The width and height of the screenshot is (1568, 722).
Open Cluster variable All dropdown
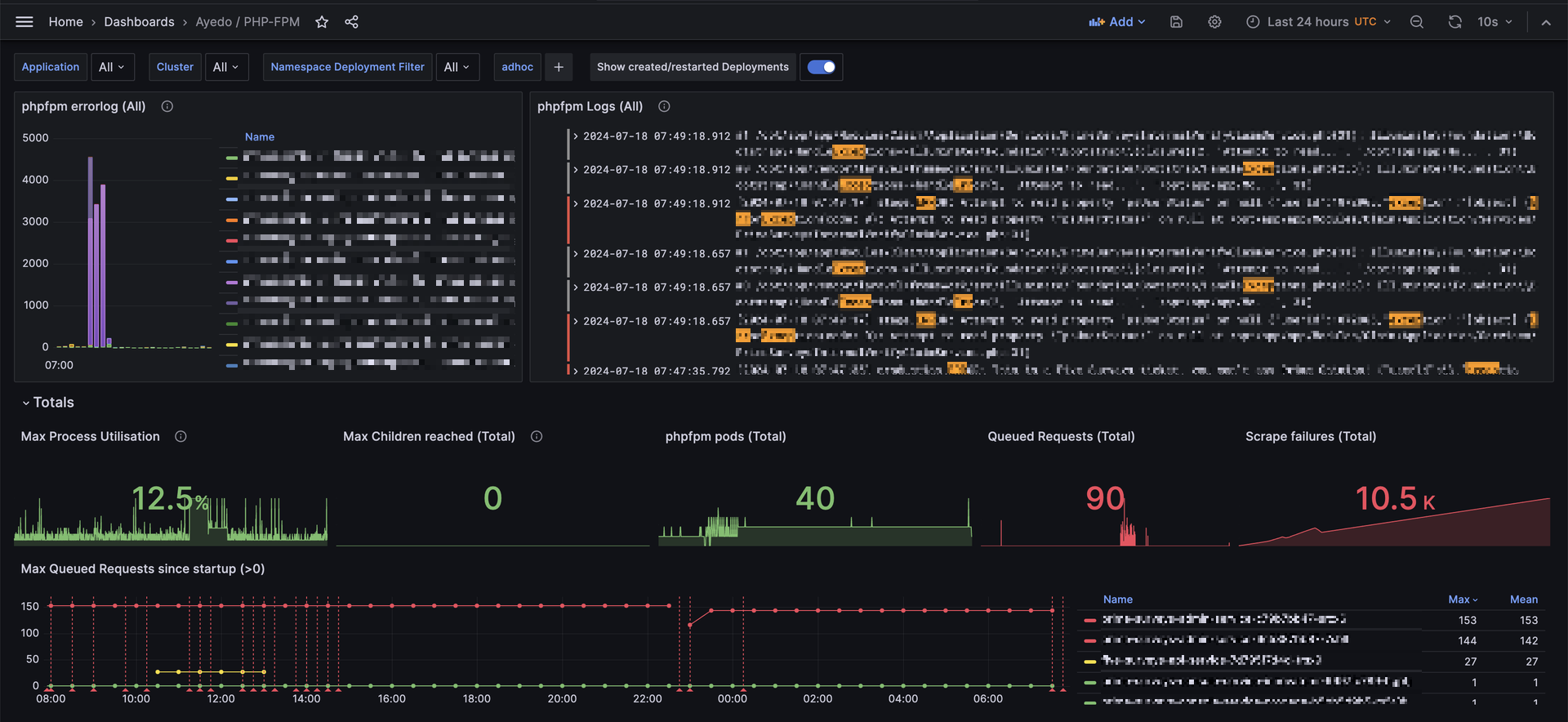tap(225, 67)
